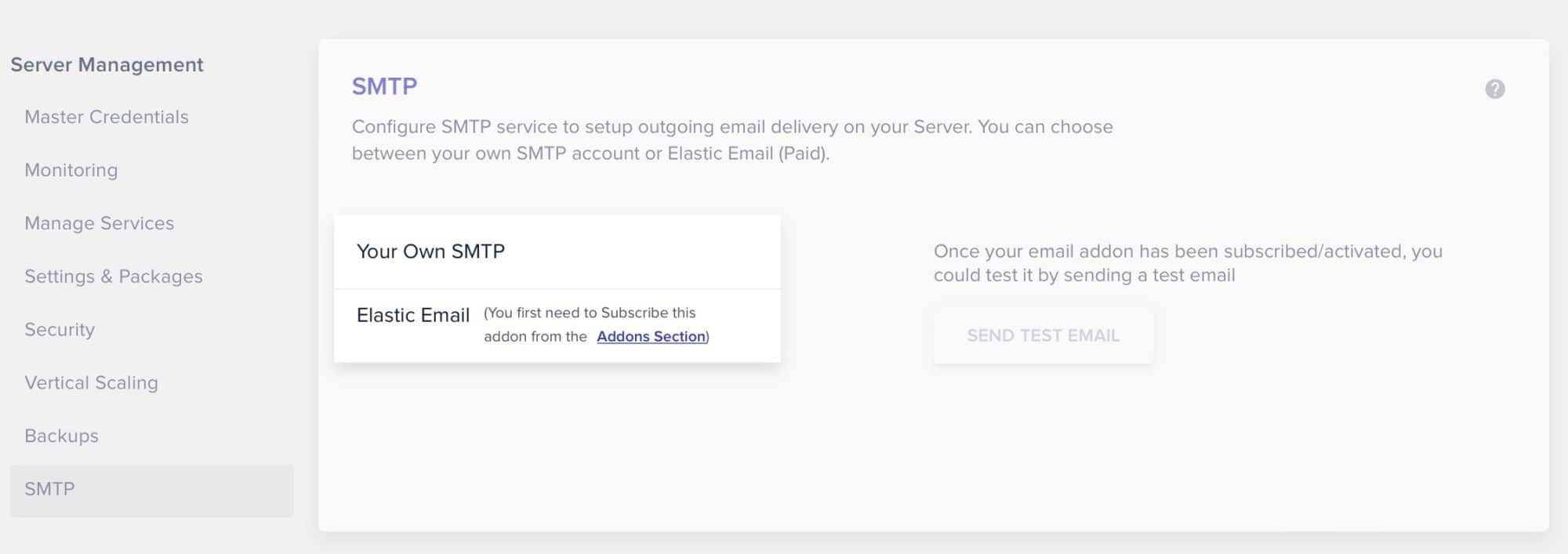Click the Elastic Email label text
This screenshot has width=1568, height=554.
click(413, 315)
